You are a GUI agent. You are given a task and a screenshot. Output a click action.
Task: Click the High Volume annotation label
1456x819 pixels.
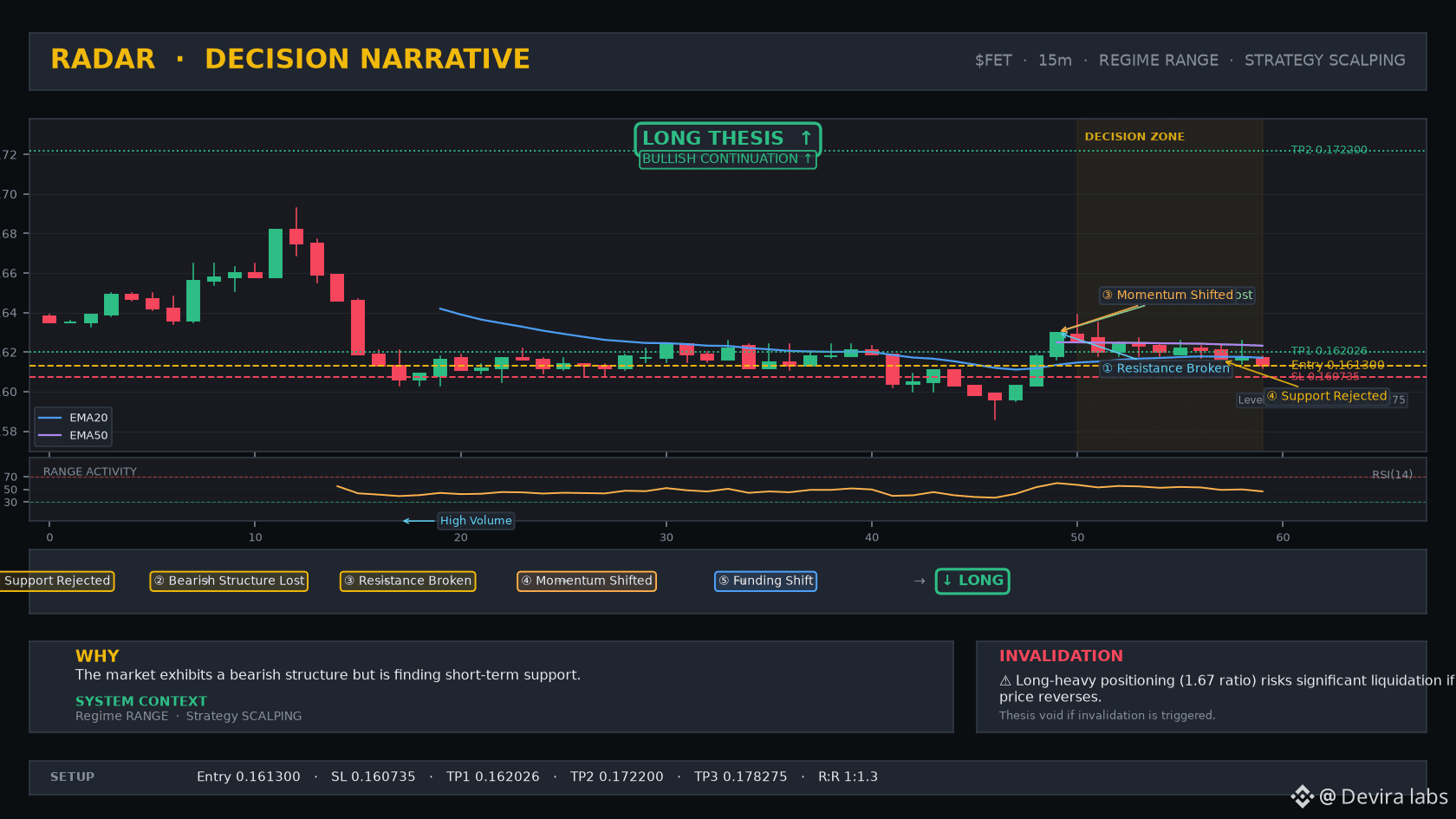click(x=476, y=521)
